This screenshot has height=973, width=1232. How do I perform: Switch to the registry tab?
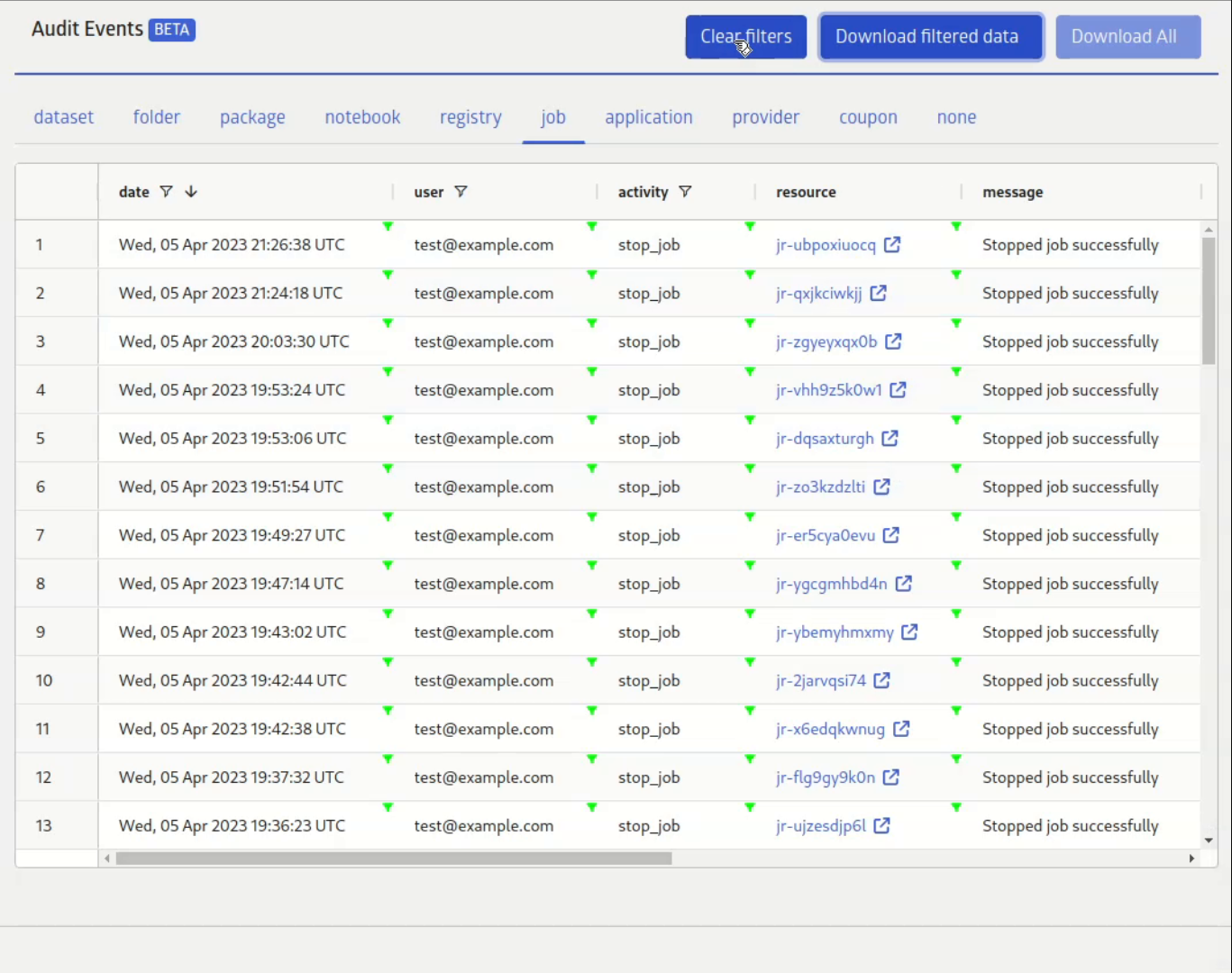(x=470, y=117)
